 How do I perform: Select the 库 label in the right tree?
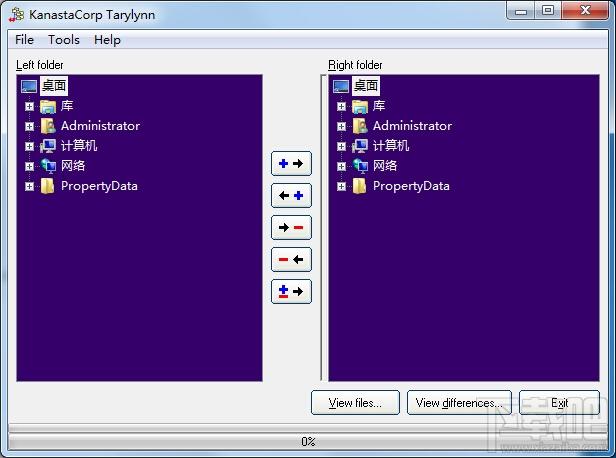[x=379, y=106]
